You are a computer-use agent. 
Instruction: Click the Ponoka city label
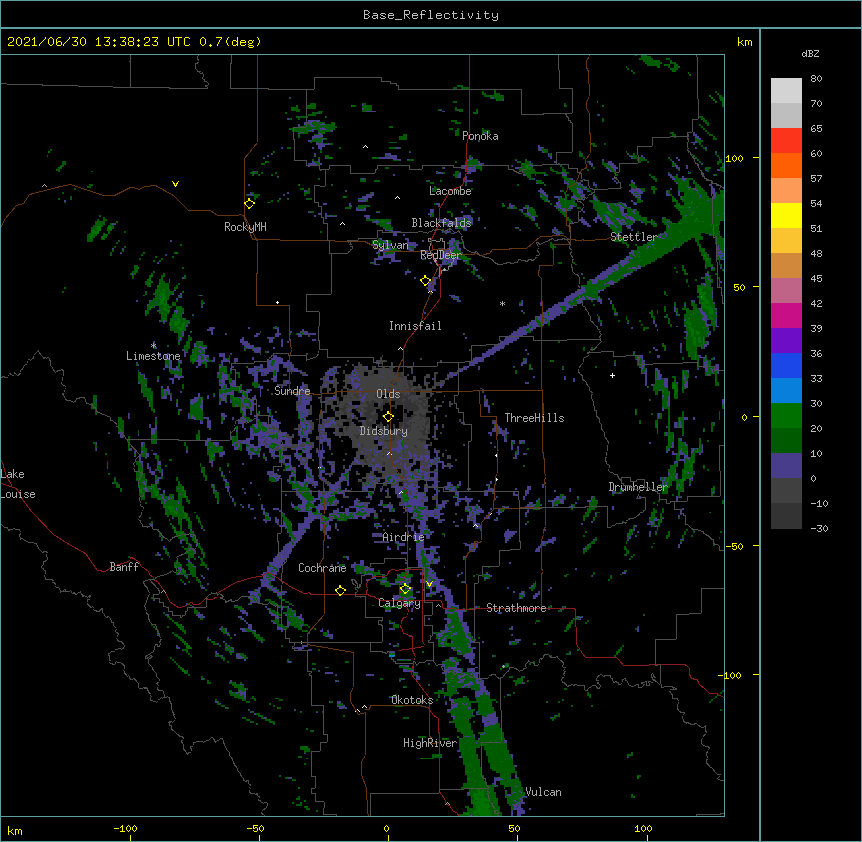pyautogui.click(x=480, y=136)
